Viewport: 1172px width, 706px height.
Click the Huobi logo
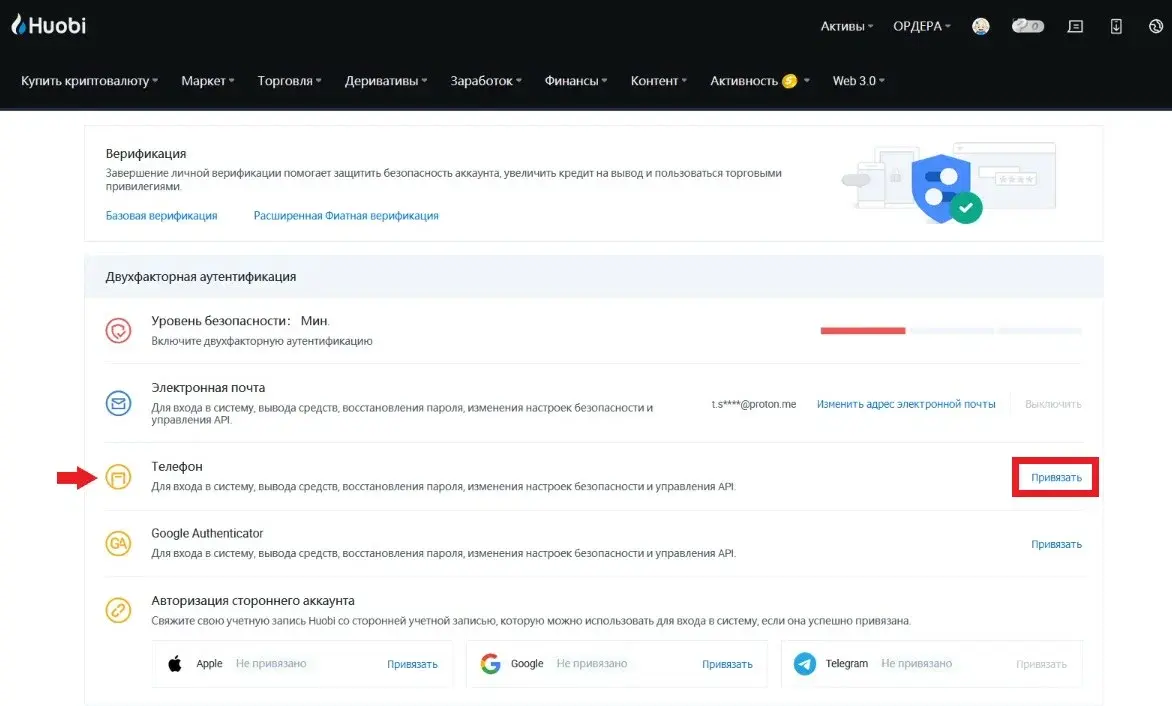click(x=48, y=26)
